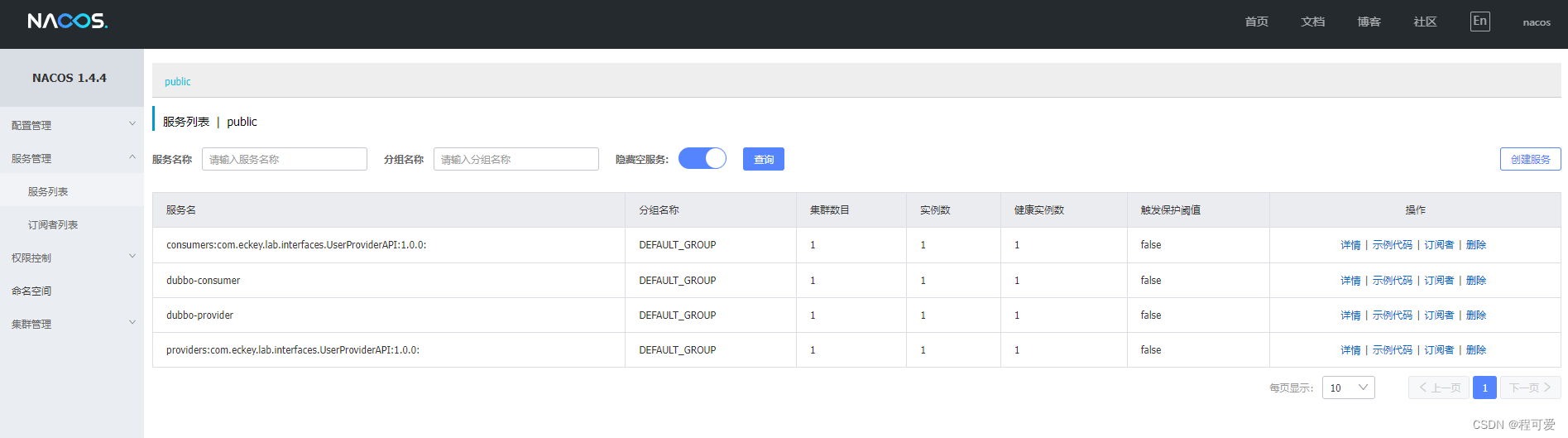Open the nacos user menu
This screenshot has width=1568, height=438.
[1537, 22]
